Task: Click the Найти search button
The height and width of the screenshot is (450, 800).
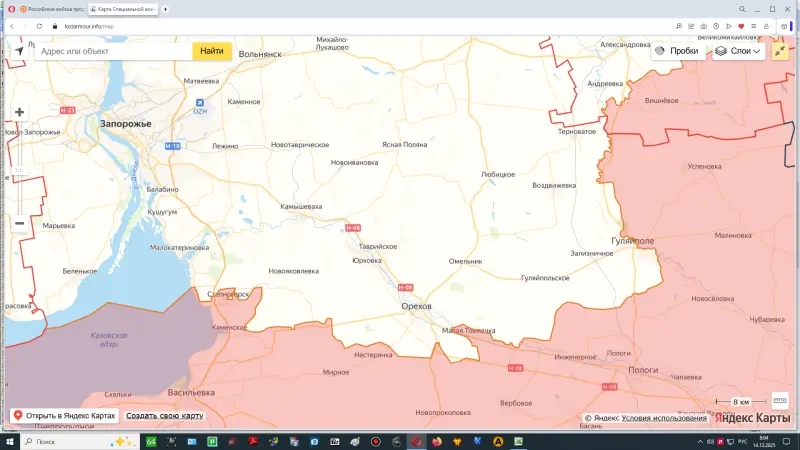Action: (x=212, y=50)
